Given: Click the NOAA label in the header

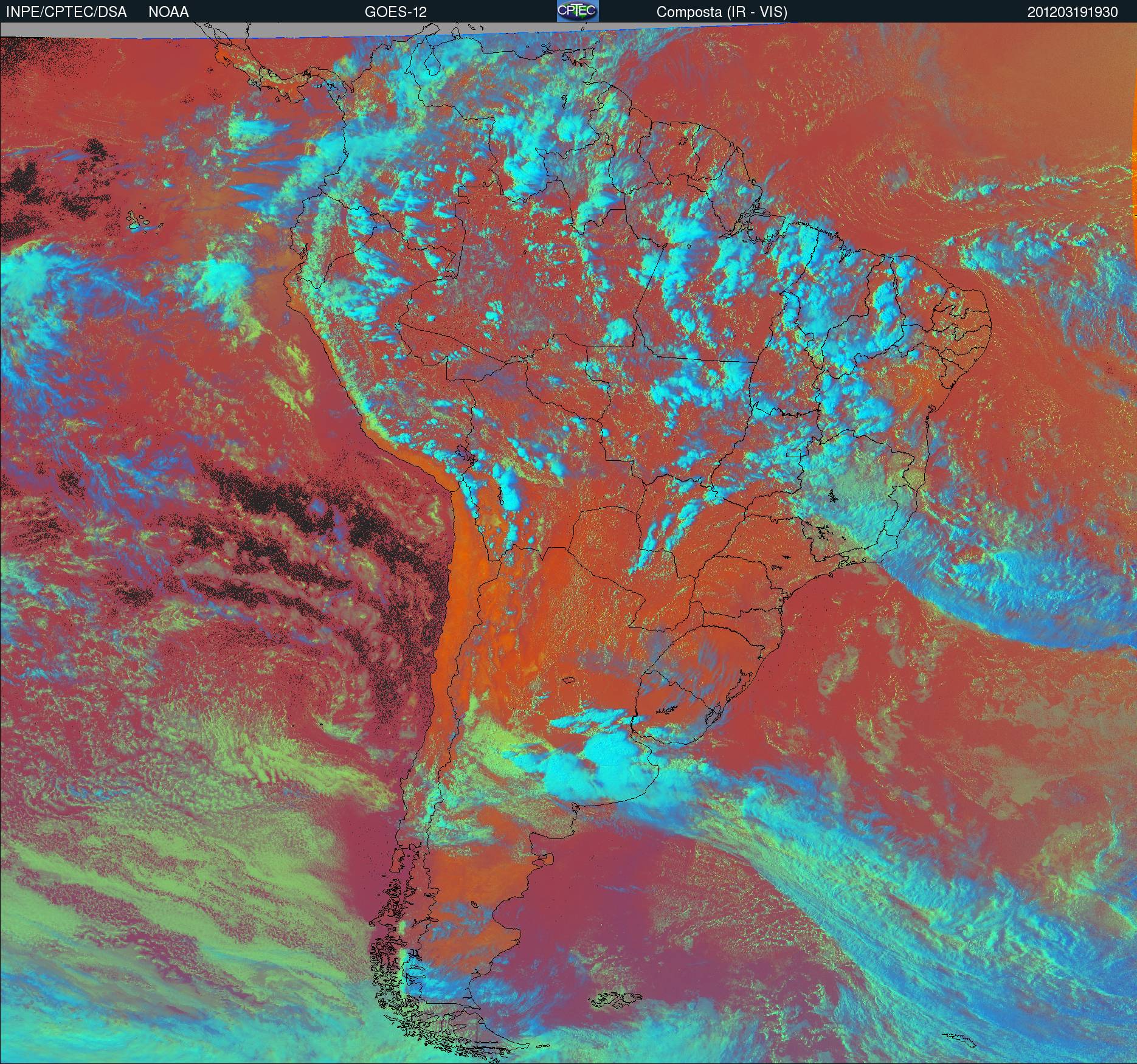Looking at the screenshot, I should [x=168, y=12].
